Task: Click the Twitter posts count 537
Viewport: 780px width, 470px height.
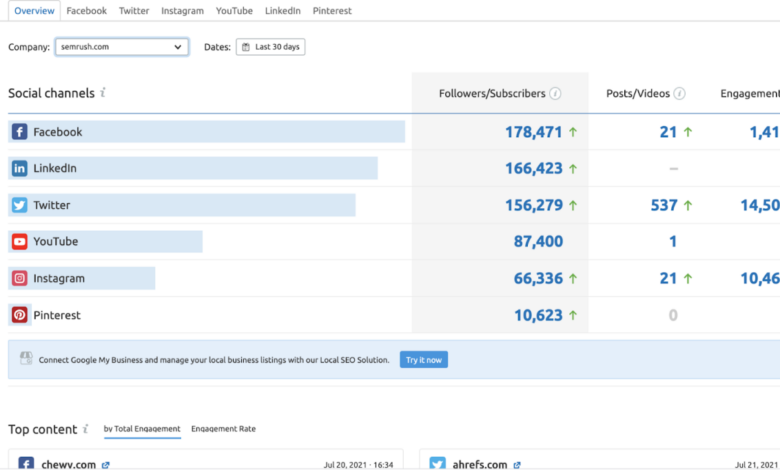Action: click(x=663, y=205)
